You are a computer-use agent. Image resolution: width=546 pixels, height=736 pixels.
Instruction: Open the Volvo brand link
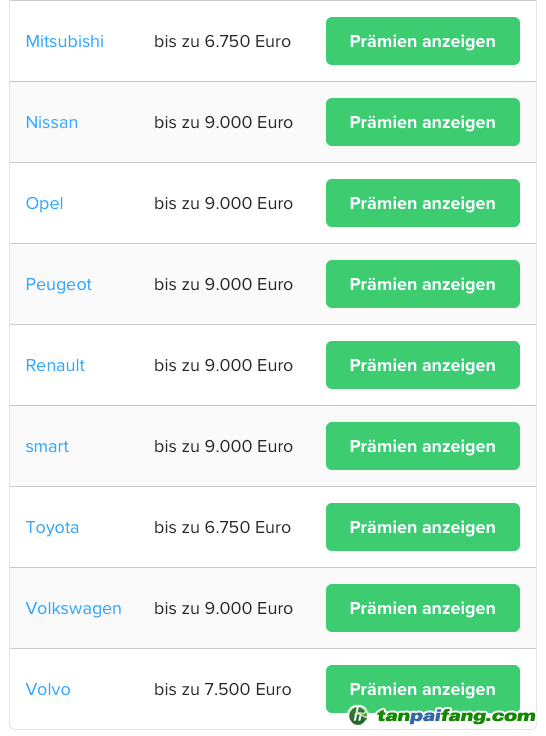point(48,690)
